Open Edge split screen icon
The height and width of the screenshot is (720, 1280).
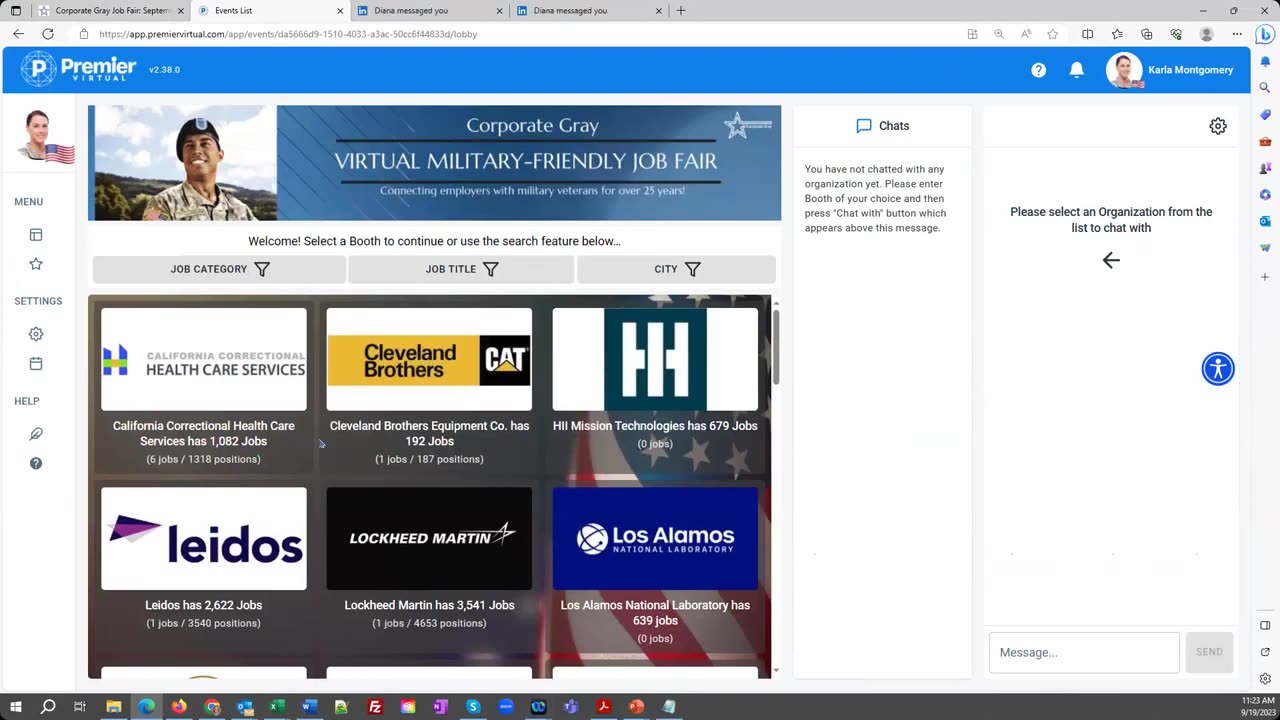click(x=1088, y=34)
